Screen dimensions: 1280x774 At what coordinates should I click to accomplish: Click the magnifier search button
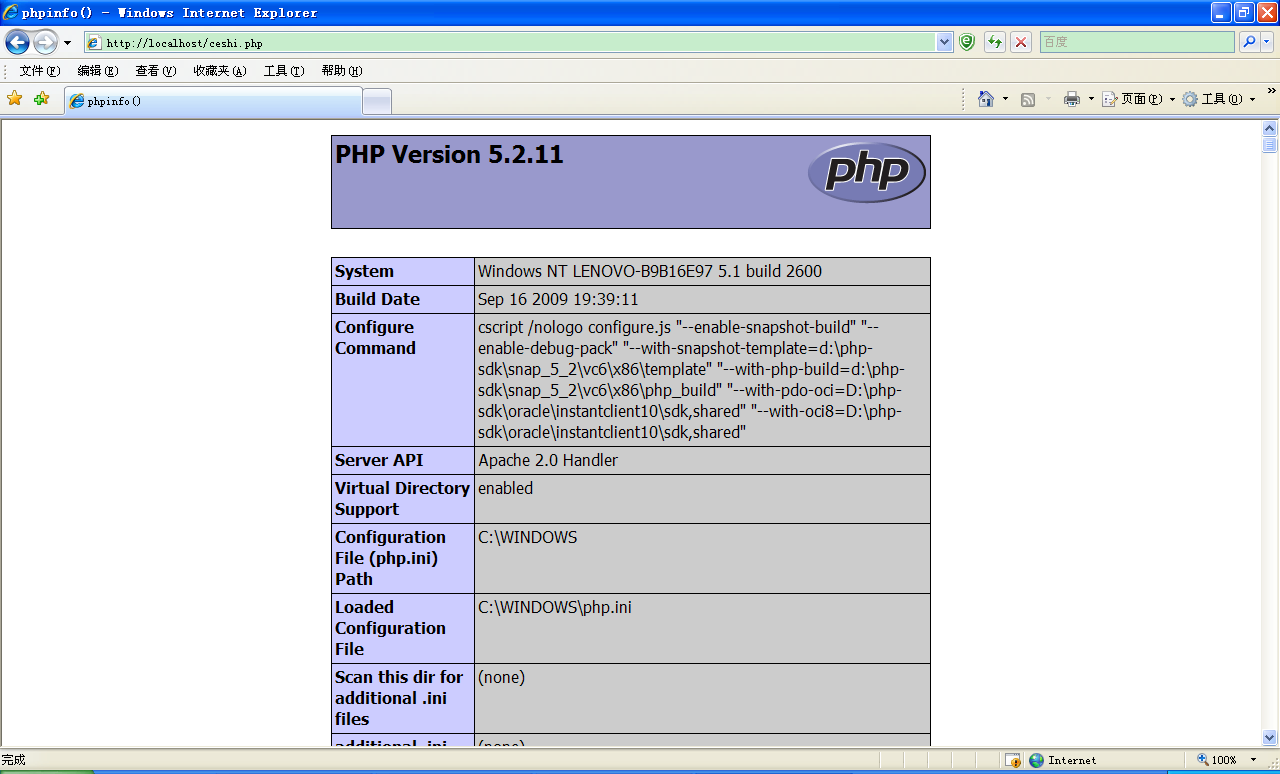pos(1249,42)
